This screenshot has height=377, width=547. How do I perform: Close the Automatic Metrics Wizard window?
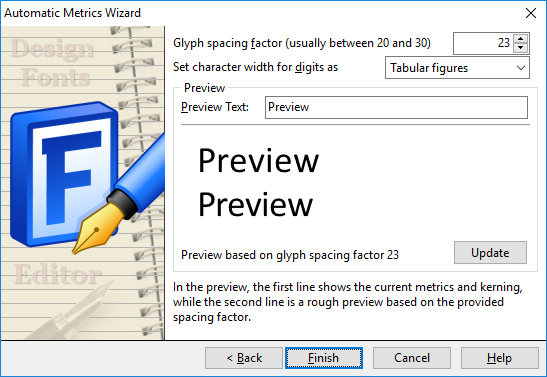[x=531, y=13]
